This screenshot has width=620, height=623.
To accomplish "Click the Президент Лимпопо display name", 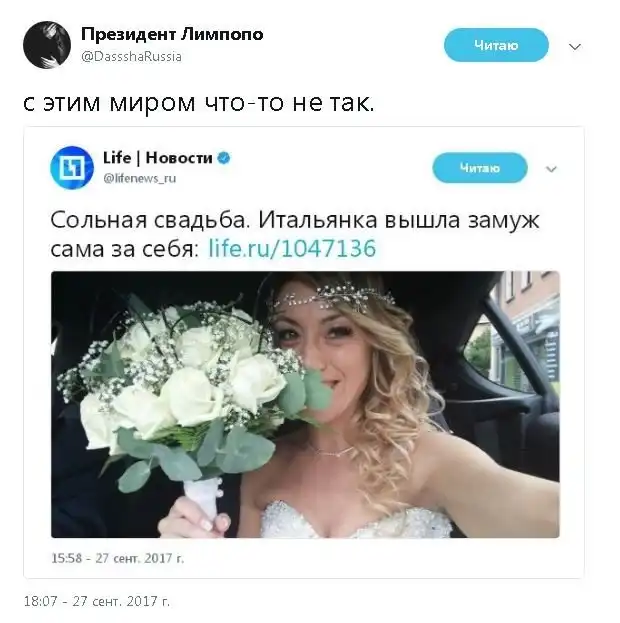I will 172,35.
